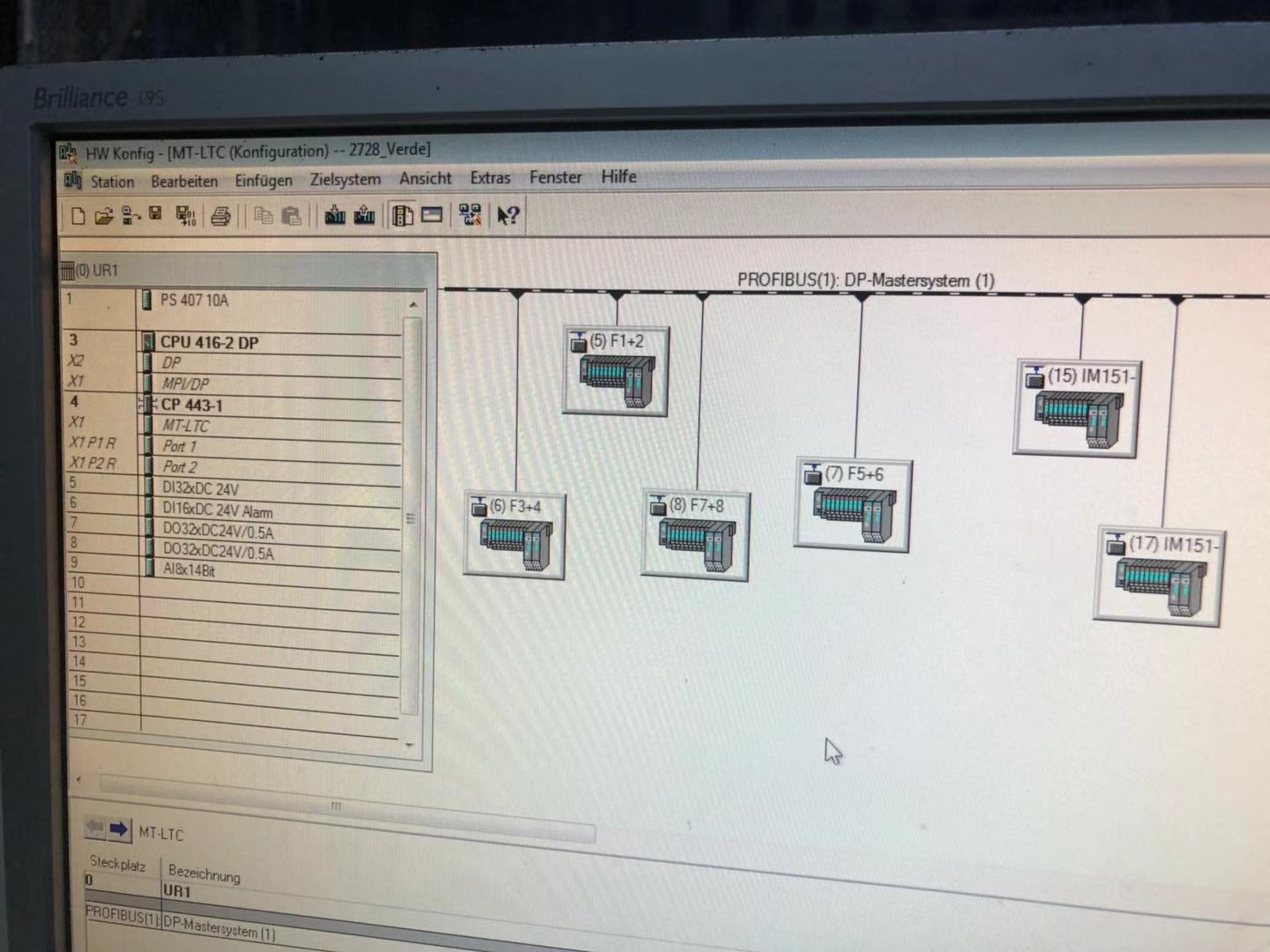Toggle the hardware catalog icon

coord(403,215)
